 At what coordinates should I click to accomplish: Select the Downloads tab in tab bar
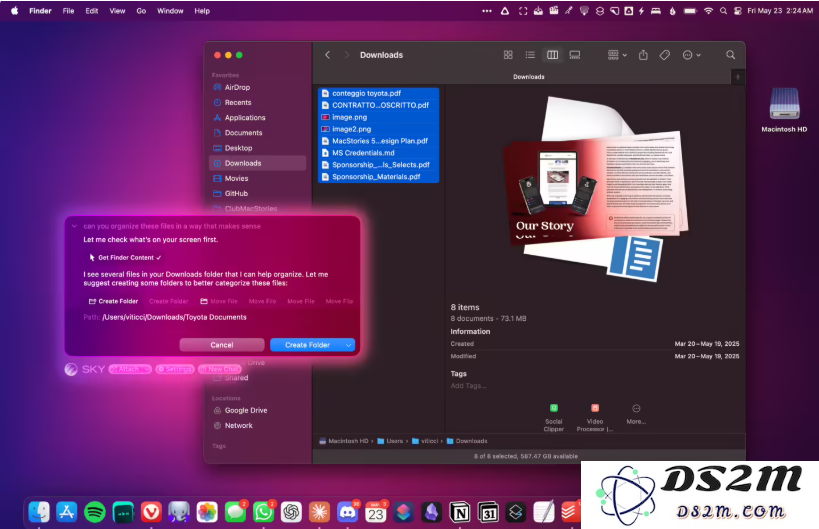pyautogui.click(x=529, y=77)
